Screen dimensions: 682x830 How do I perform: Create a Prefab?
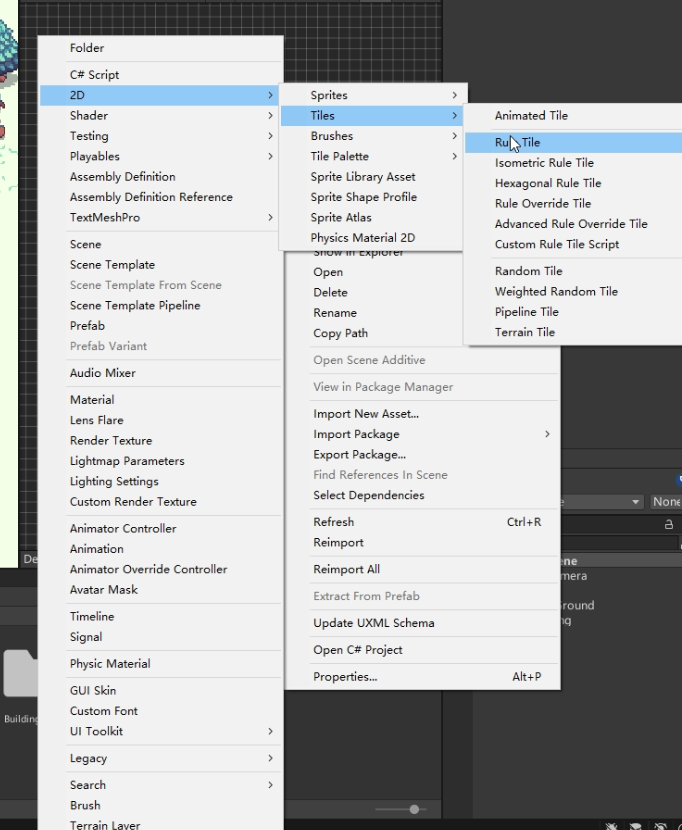point(160,326)
